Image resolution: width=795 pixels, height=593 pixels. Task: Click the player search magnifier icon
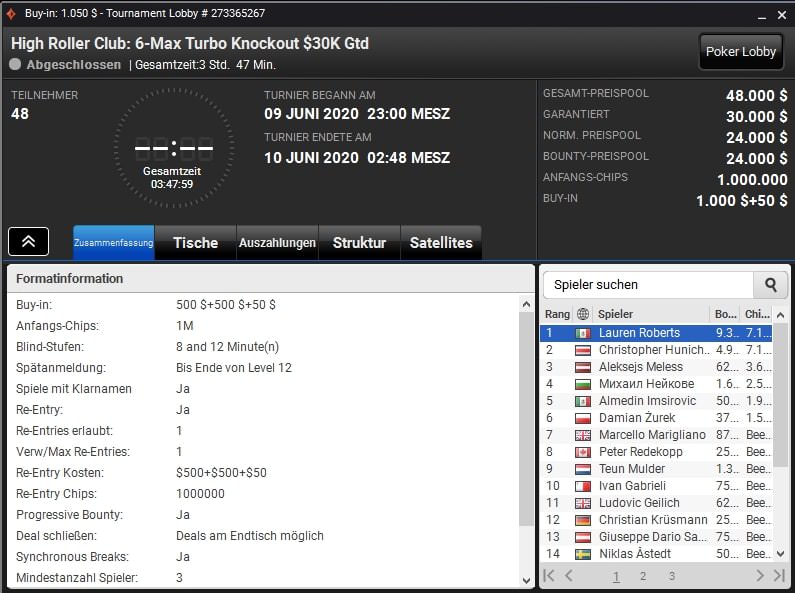click(770, 285)
